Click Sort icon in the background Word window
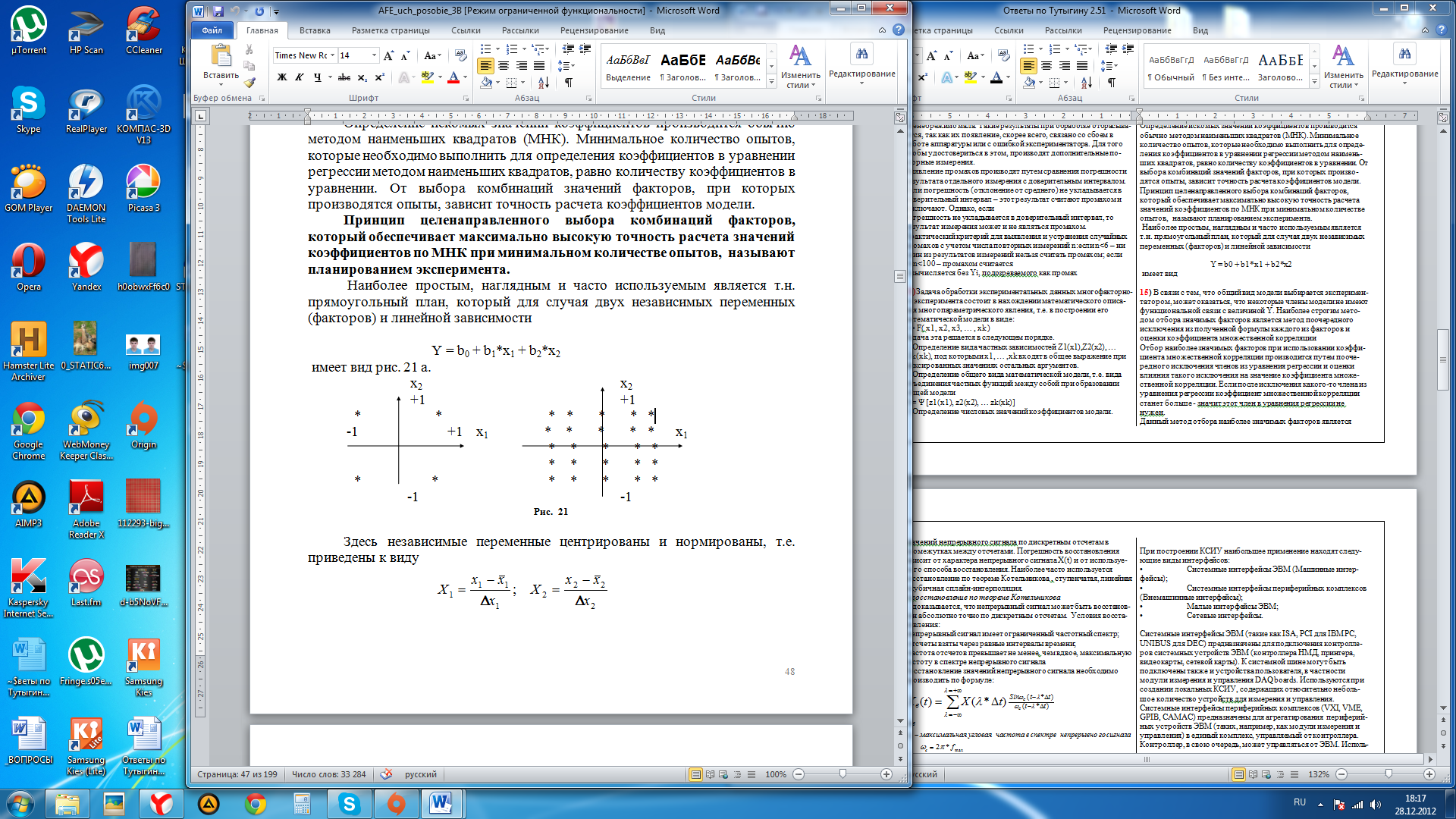 (x=1087, y=82)
